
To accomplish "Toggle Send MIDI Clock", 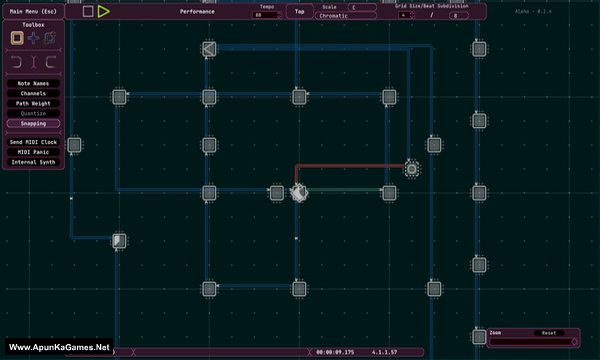I will click(33, 142).
